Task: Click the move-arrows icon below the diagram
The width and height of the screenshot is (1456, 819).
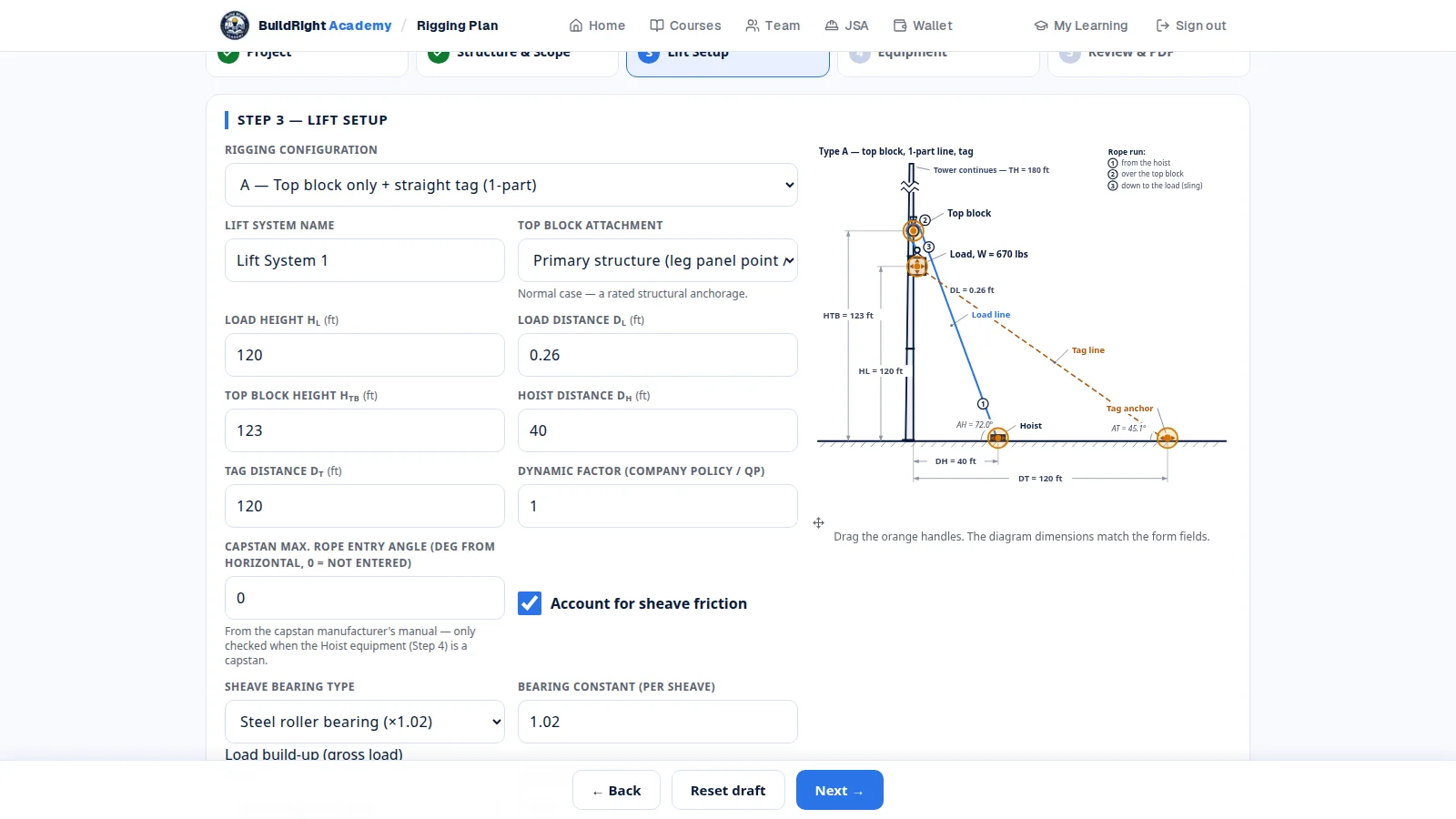Action: [x=819, y=522]
